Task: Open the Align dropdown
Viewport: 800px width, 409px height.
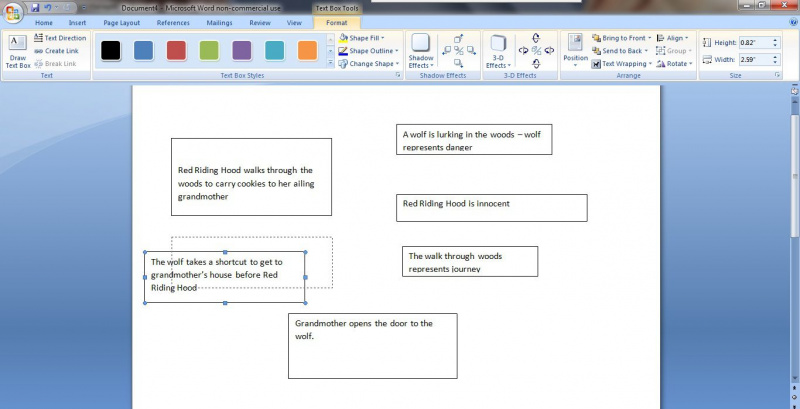Action: tap(672, 38)
